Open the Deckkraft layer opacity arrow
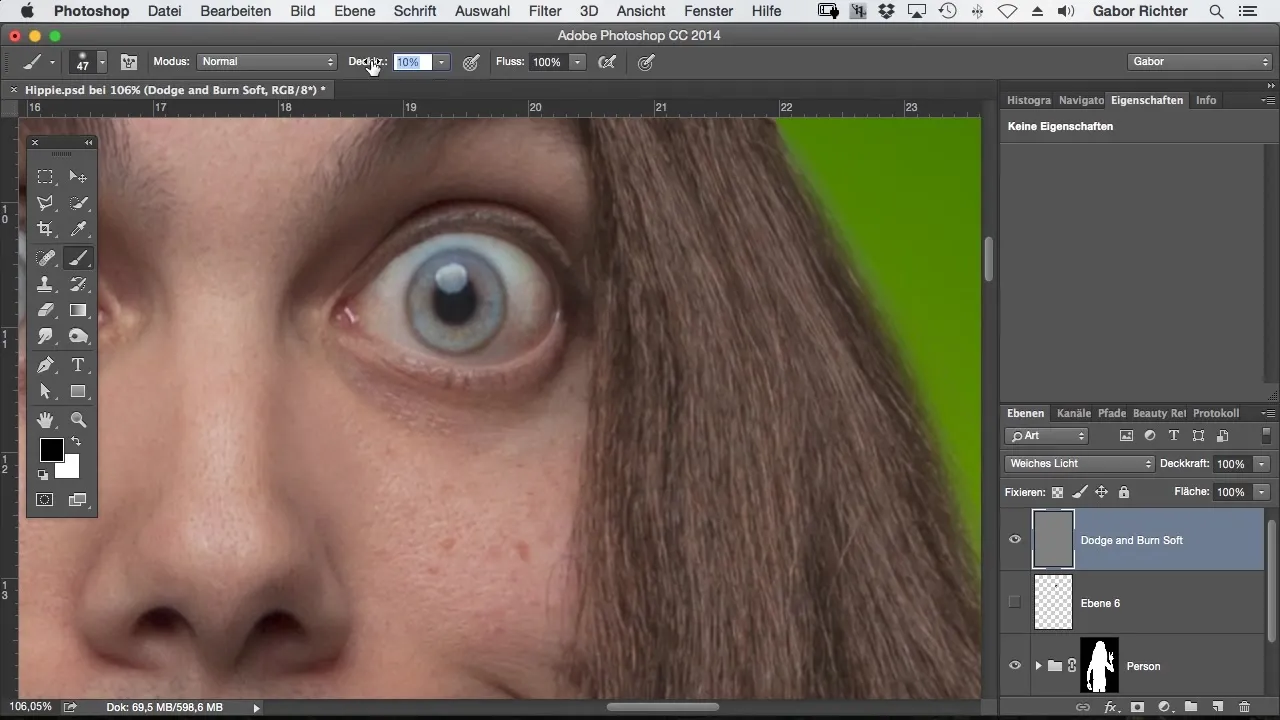Image resolution: width=1280 pixels, height=720 pixels. tap(1262, 464)
